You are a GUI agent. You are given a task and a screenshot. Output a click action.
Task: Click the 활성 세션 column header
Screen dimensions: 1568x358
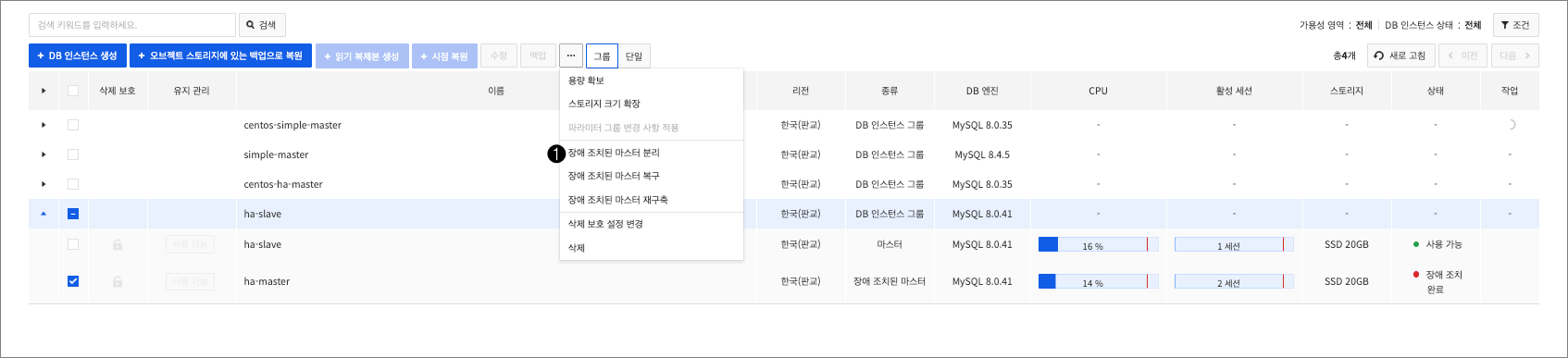click(1234, 91)
